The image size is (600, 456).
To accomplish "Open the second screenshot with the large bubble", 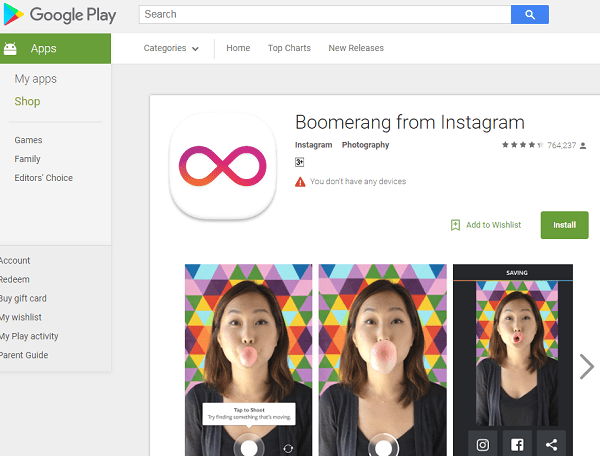I will [383, 360].
